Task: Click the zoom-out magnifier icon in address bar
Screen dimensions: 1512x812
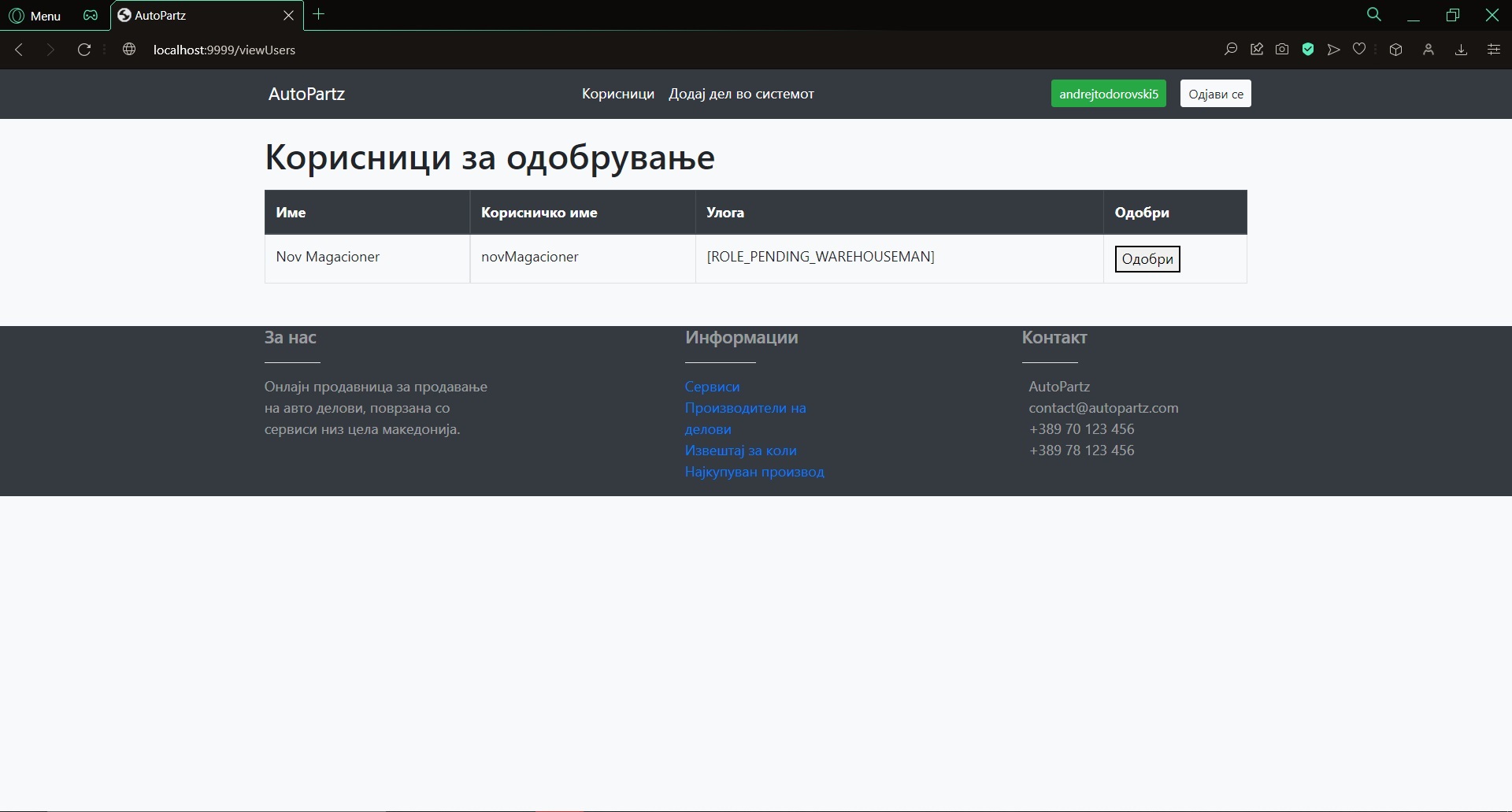Action: (x=1230, y=50)
